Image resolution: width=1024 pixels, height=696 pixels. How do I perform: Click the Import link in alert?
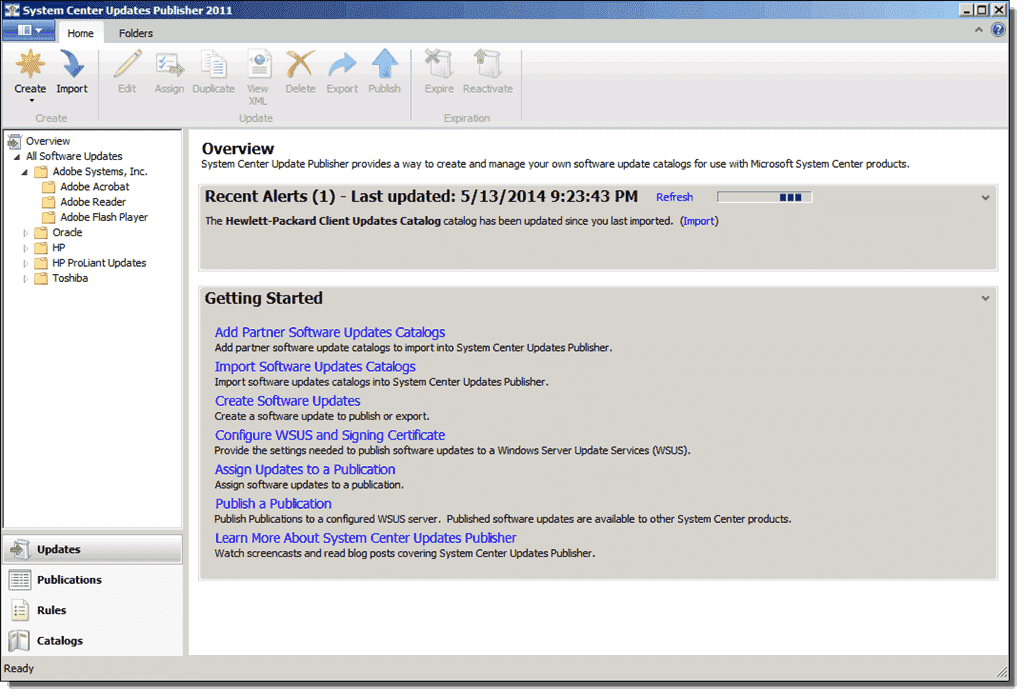click(x=699, y=221)
